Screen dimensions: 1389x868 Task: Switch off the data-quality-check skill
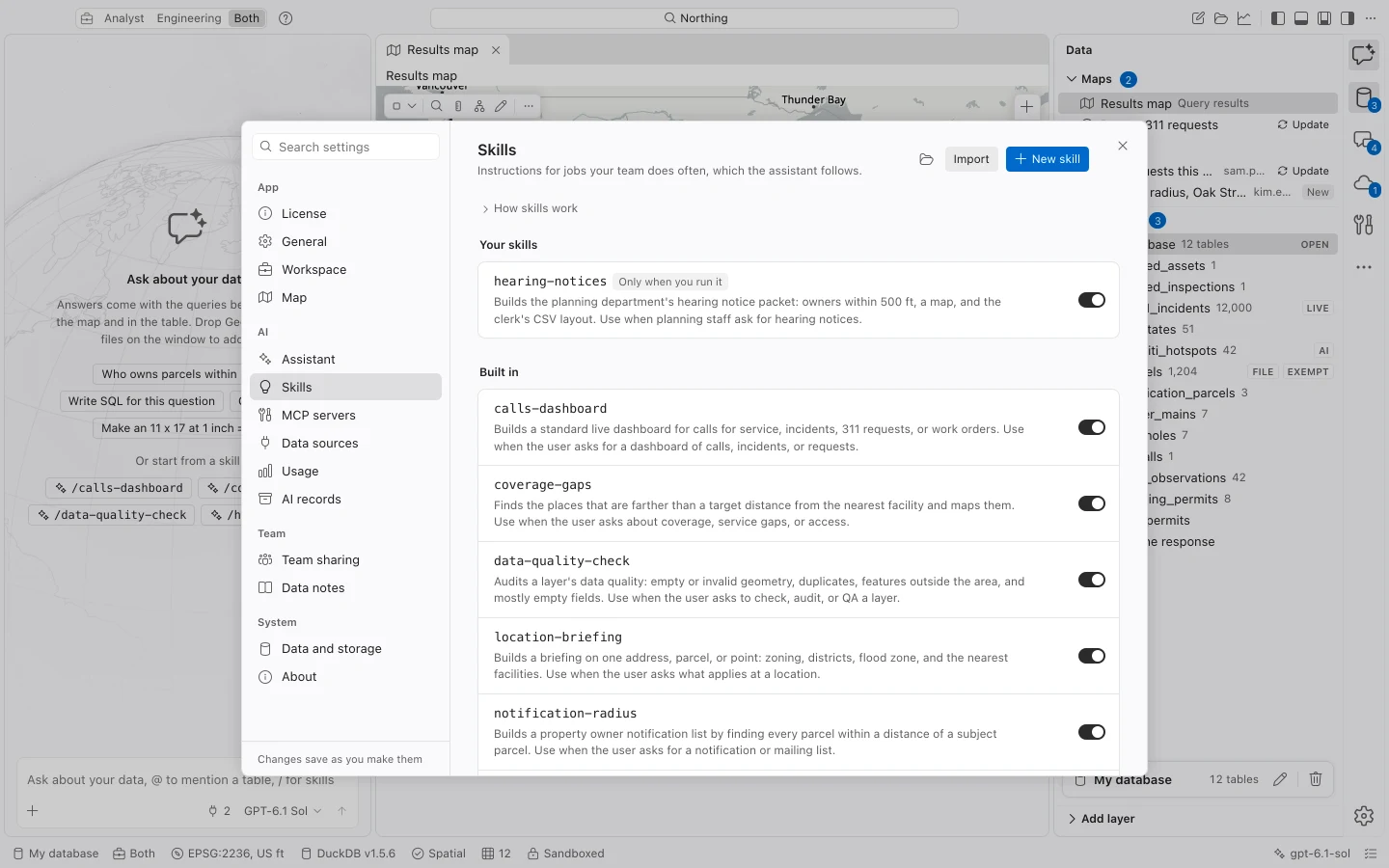(x=1092, y=580)
